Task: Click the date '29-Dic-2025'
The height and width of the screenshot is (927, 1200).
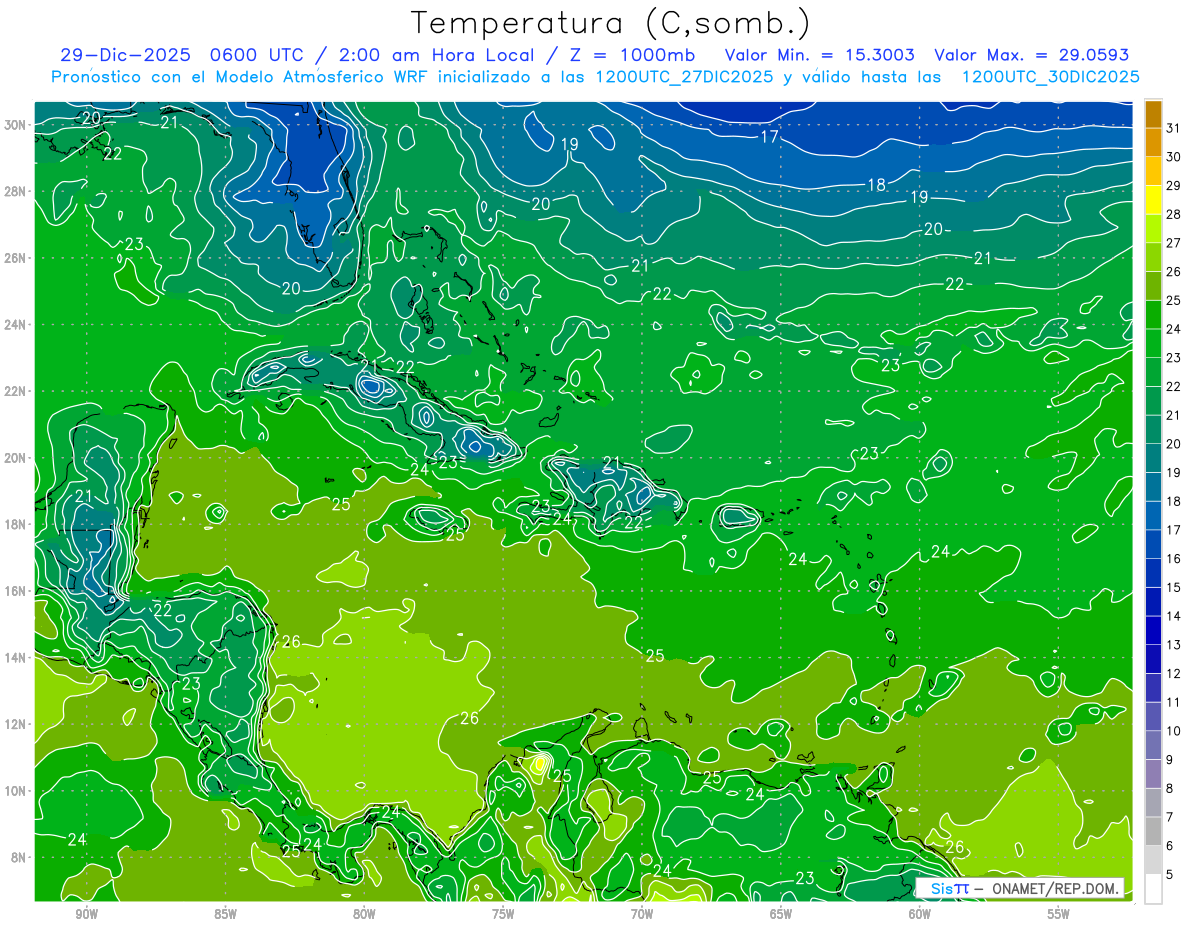Action: tap(125, 55)
